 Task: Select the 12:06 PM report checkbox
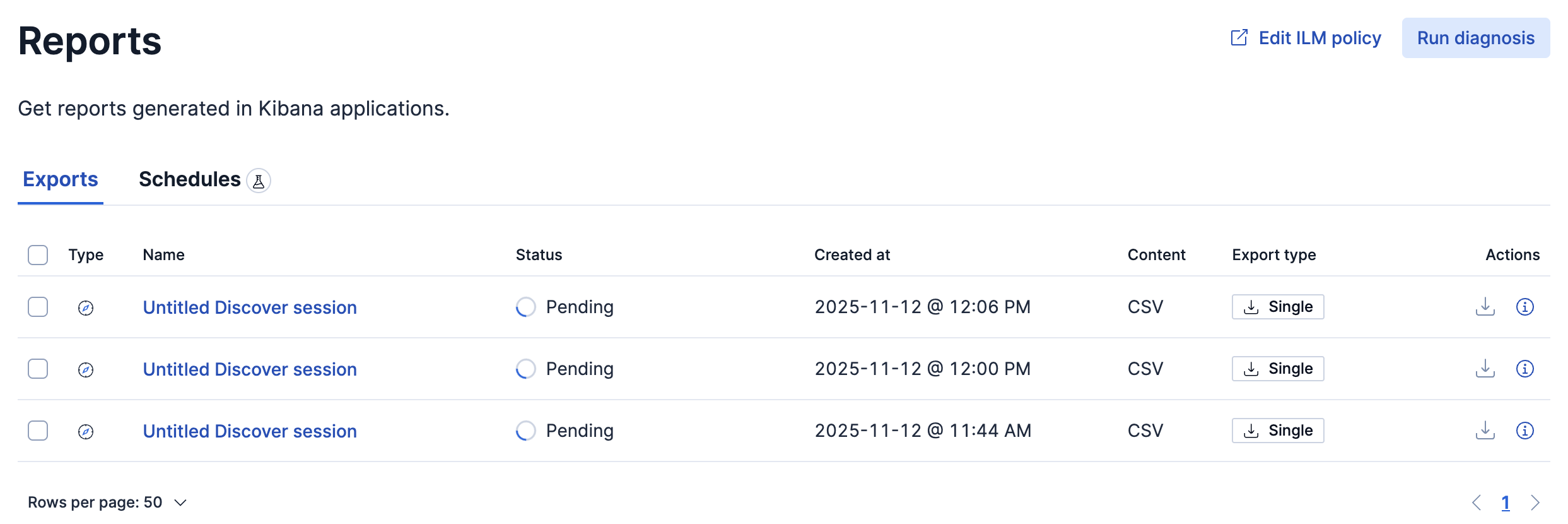(38, 307)
